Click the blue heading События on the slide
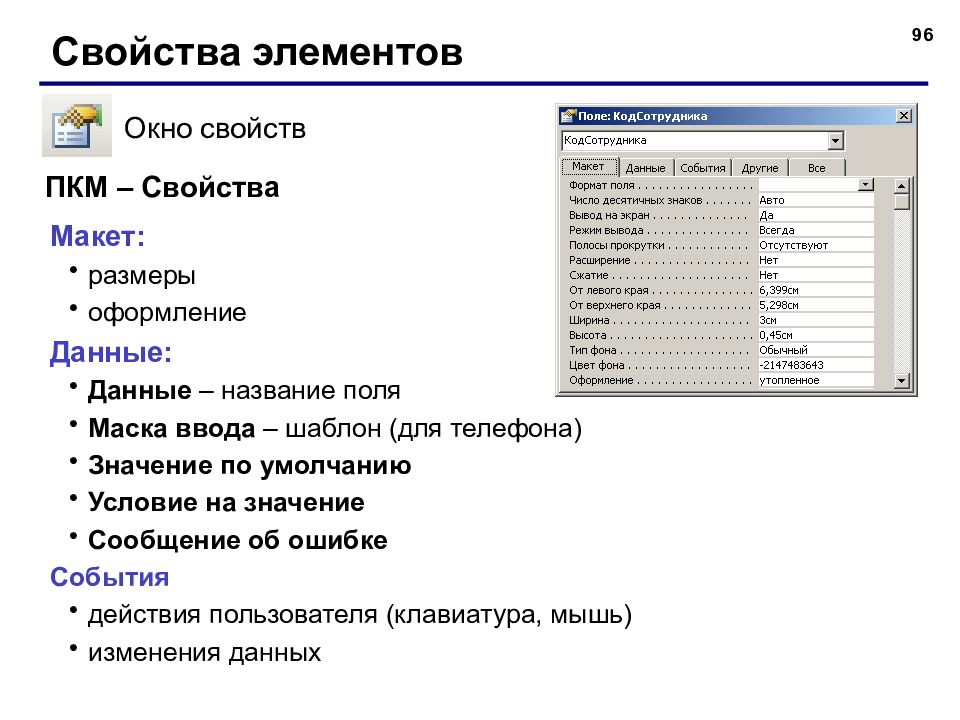This screenshot has width=960, height=720. [110, 577]
